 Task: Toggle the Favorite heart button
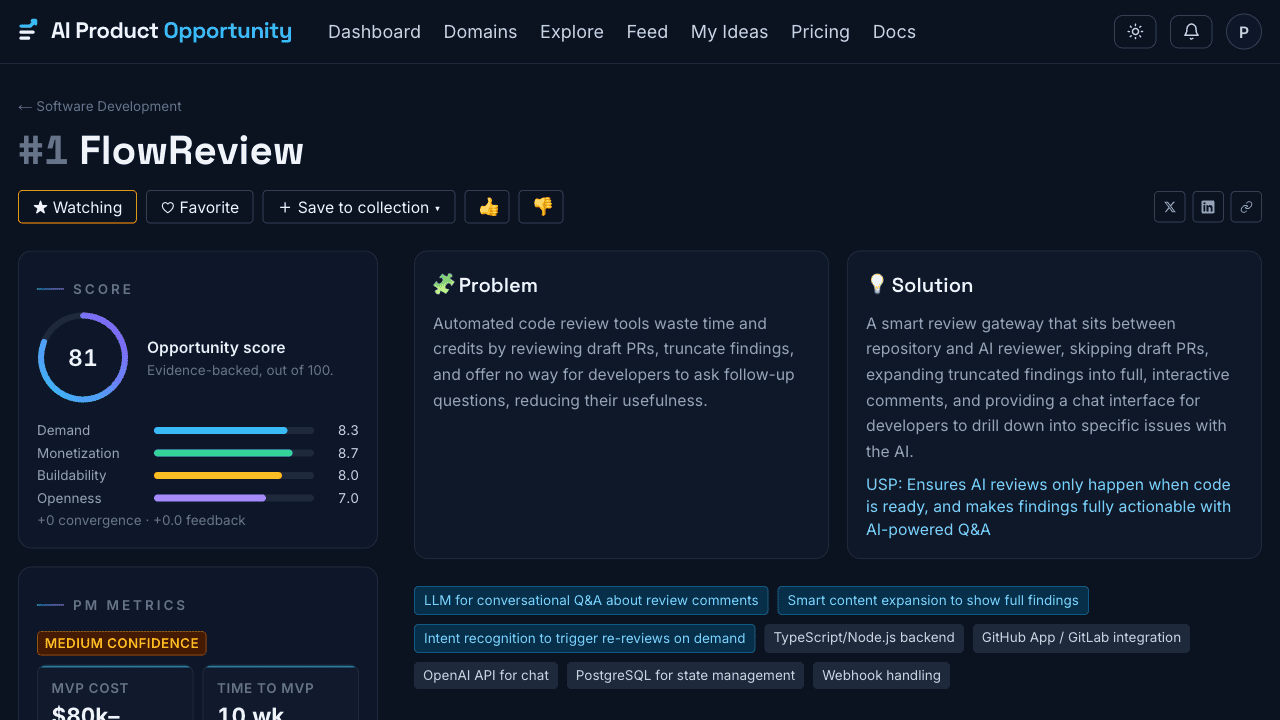(x=200, y=207)
